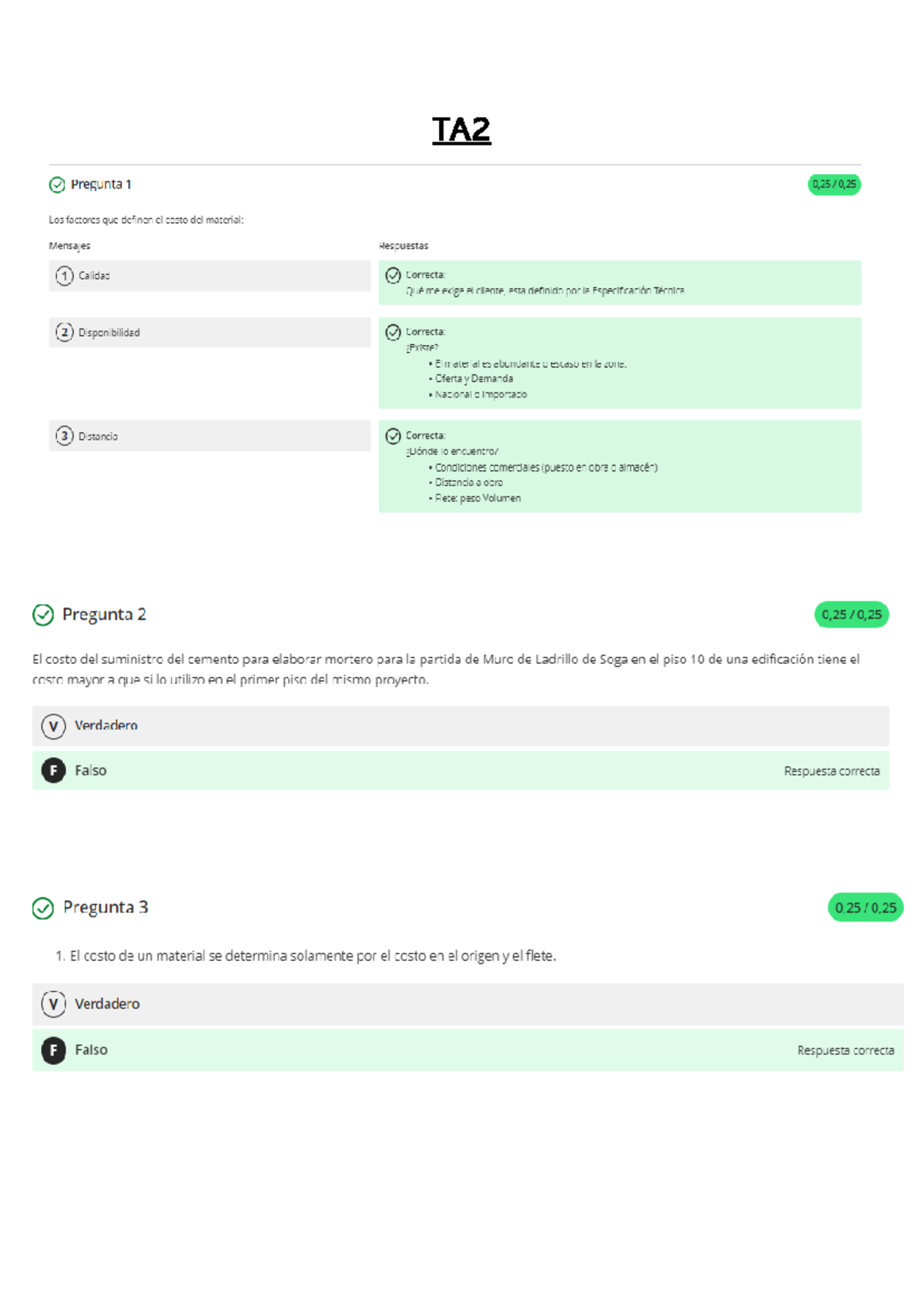Click the number 3 circle next to Distancia
The height and width of the screenshot is (1306, 924).
[65, 436]
